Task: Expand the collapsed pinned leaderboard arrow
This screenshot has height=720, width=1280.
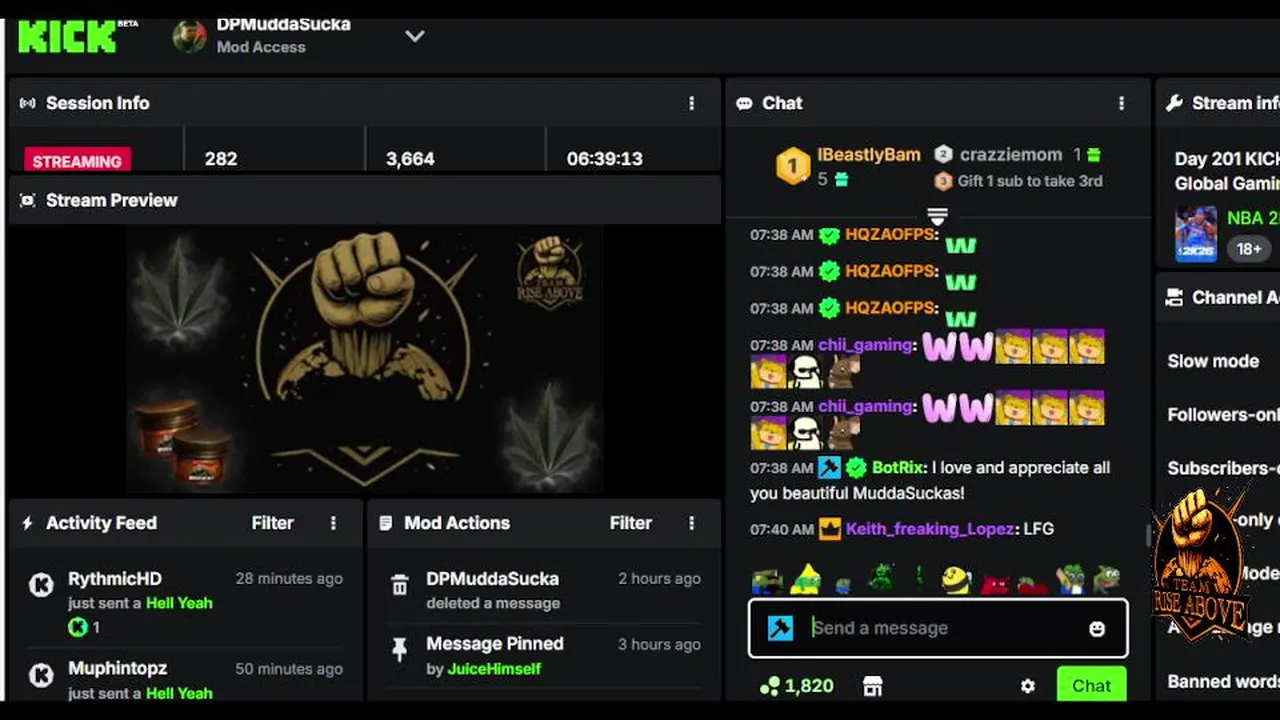Action: pyautogui.click(x=937, y=216)
